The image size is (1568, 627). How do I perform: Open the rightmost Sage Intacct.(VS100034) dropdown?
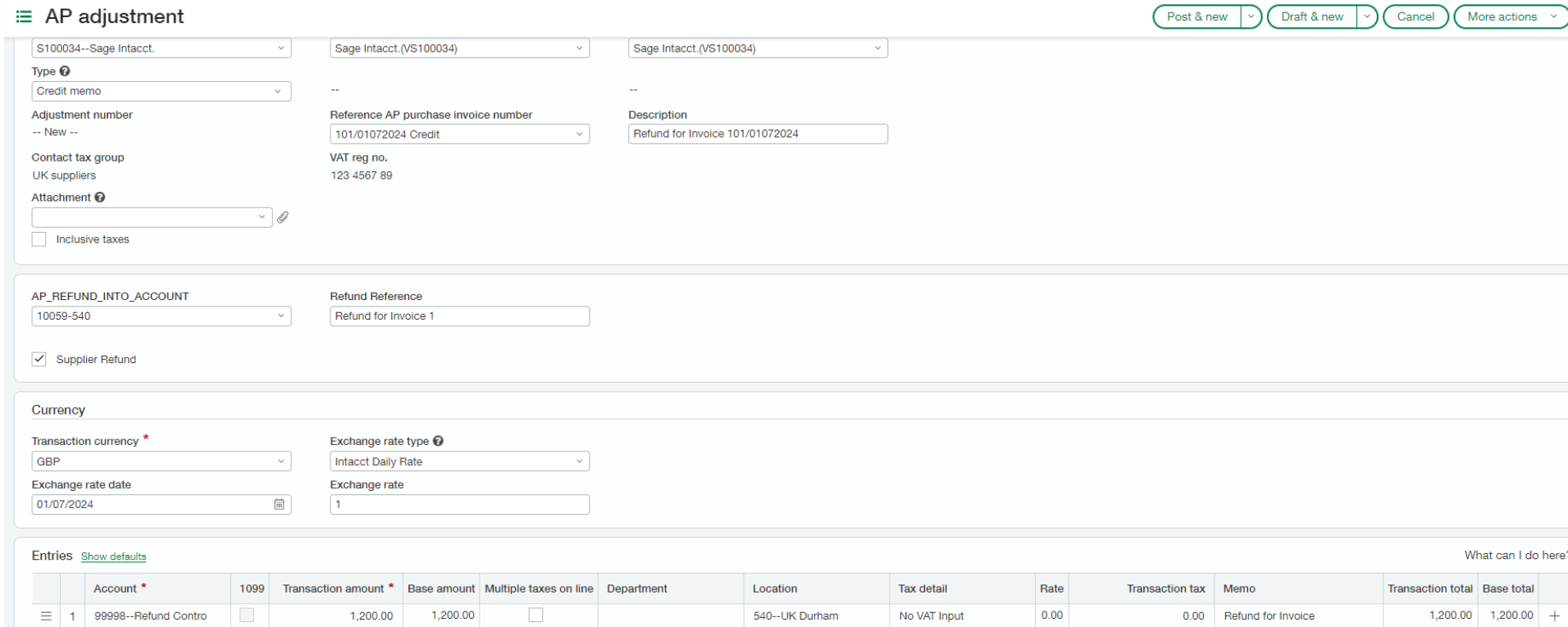click(758, 48)
